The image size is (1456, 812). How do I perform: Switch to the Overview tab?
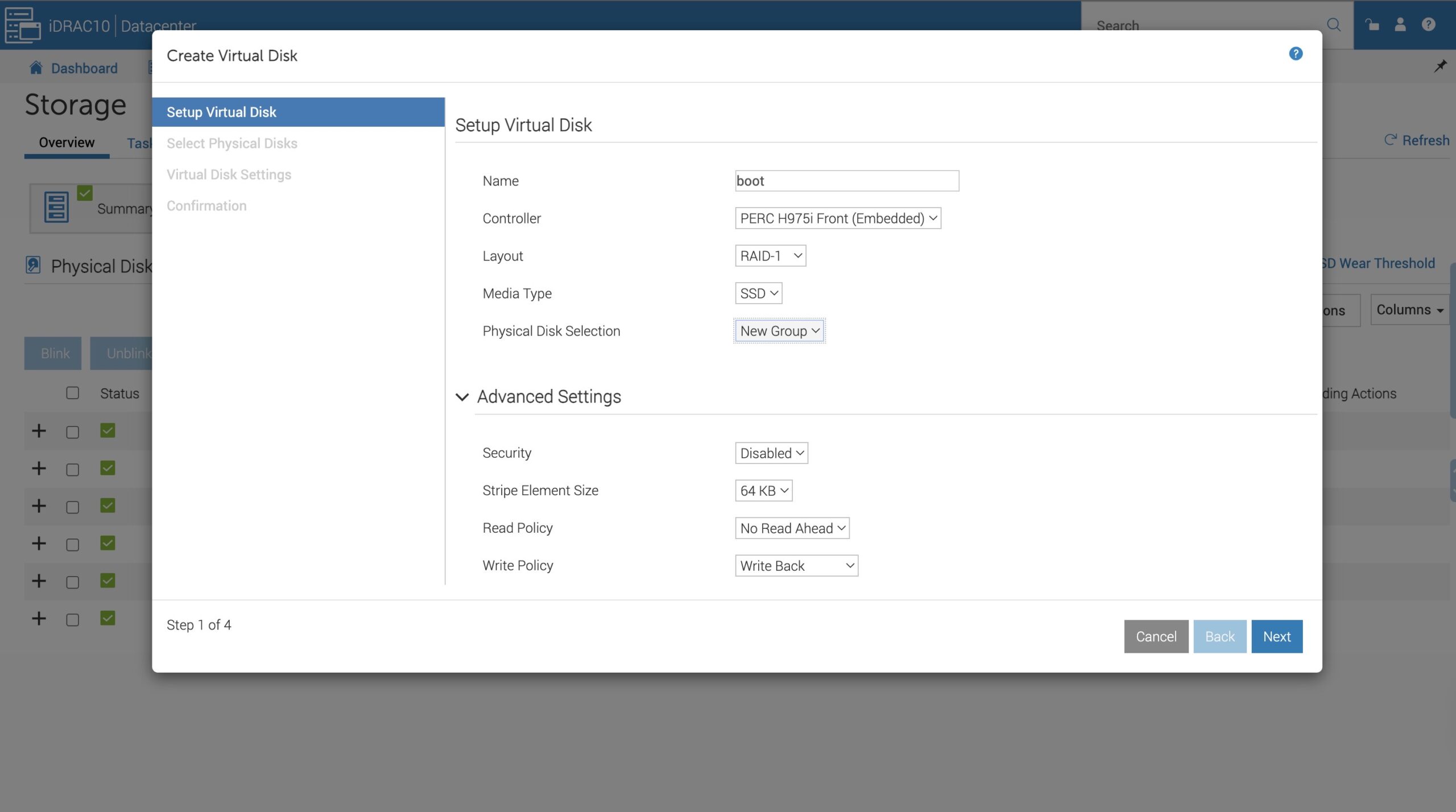point(67,142)
